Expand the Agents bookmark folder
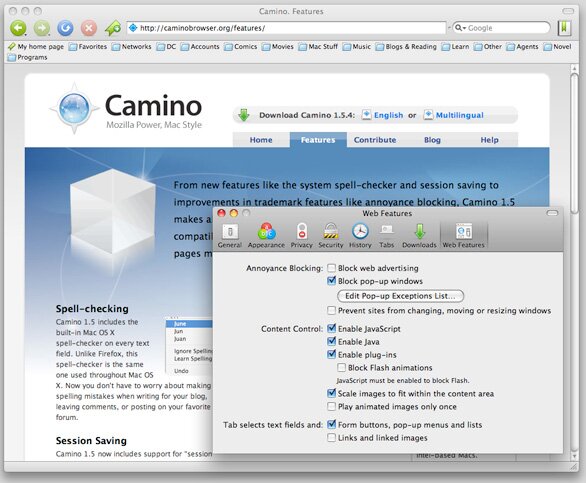Viewport: 586px width, 483px height. [522, 47]
